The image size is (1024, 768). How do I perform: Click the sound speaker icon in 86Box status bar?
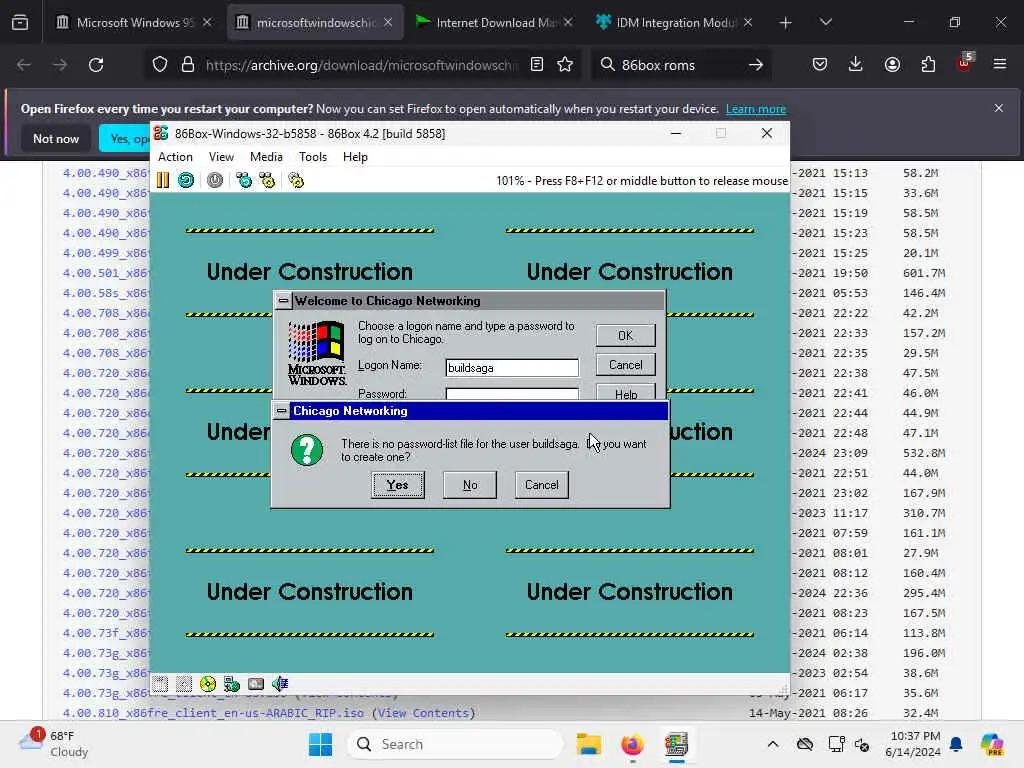click(280, 684)
